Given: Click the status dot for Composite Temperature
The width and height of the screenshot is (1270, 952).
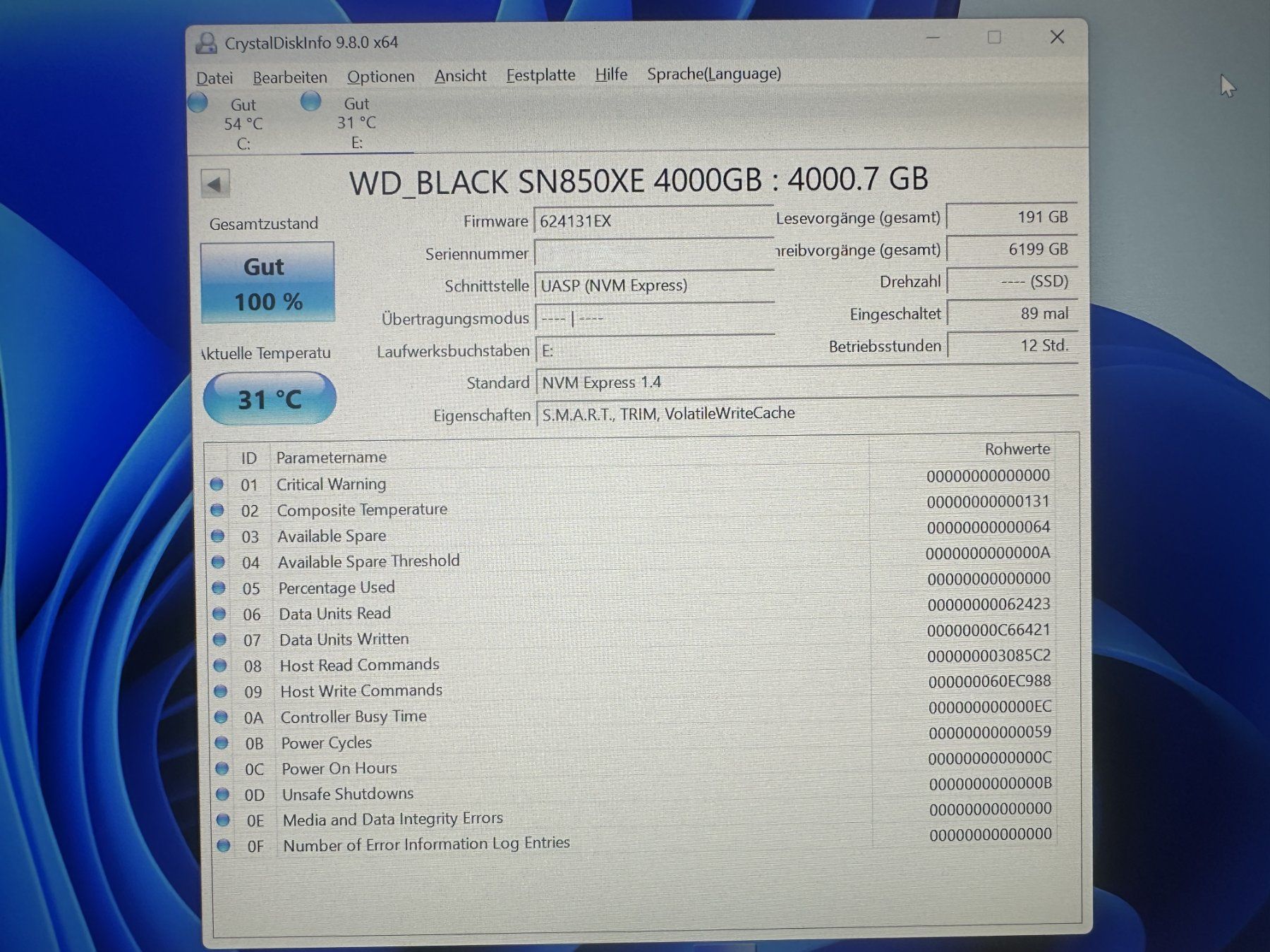Looking at the screenshot, I should [x=217, y=510].
